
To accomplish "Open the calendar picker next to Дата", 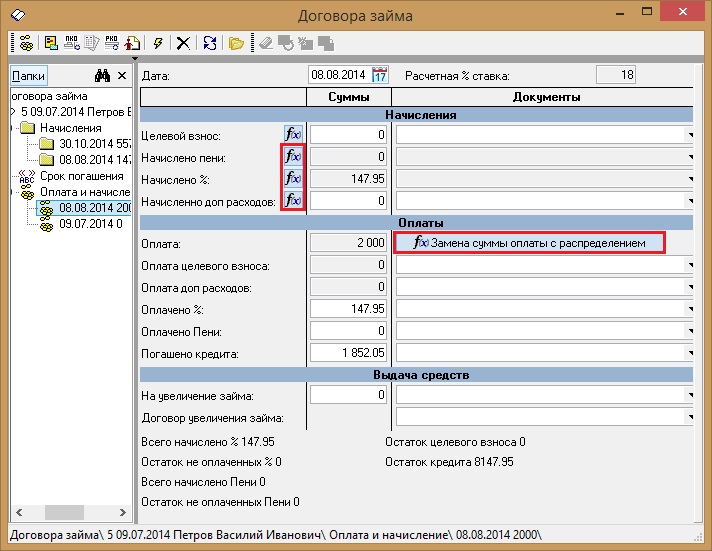I will click(x=380, y=74).
